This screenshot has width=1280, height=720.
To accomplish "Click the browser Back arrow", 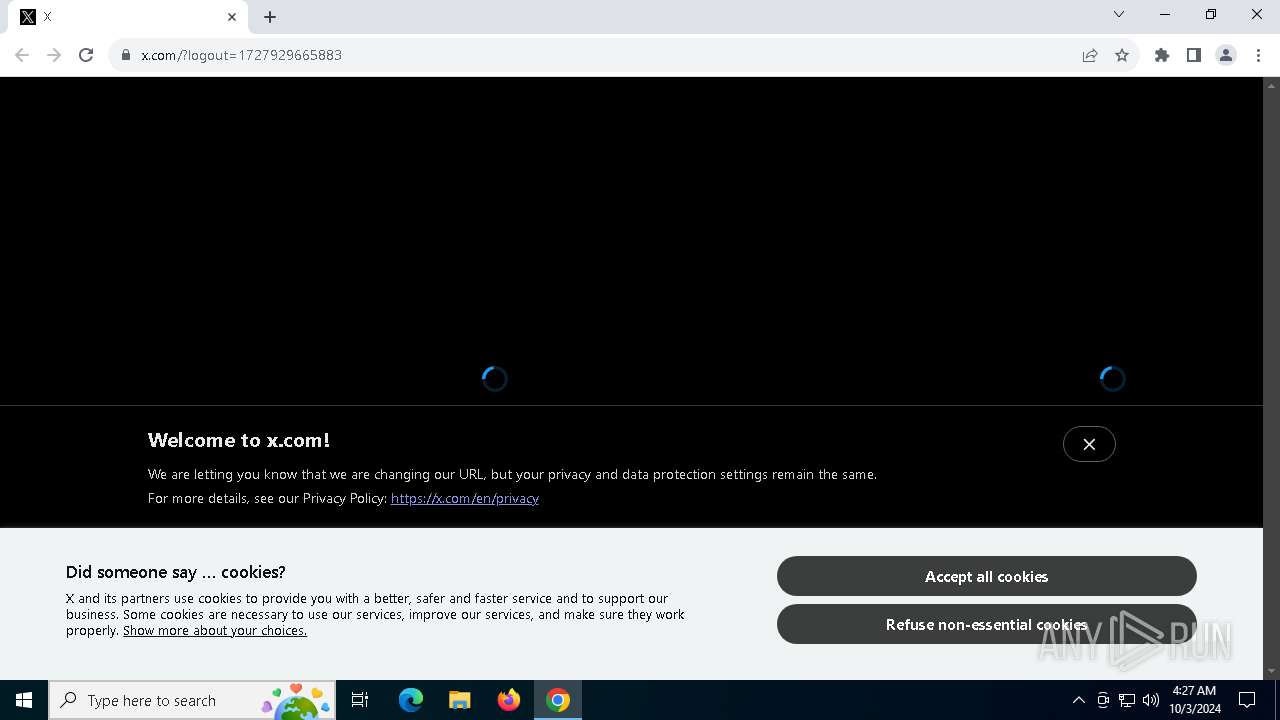I will (x=22, y=55).
